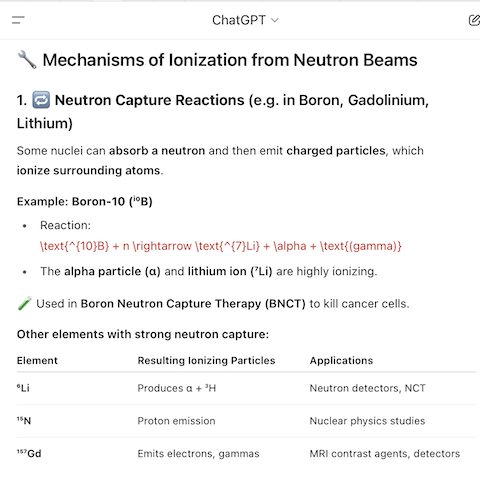Click the Resulting Ionizing Particles header
The image size is (480, 480).
click(206, 360)
